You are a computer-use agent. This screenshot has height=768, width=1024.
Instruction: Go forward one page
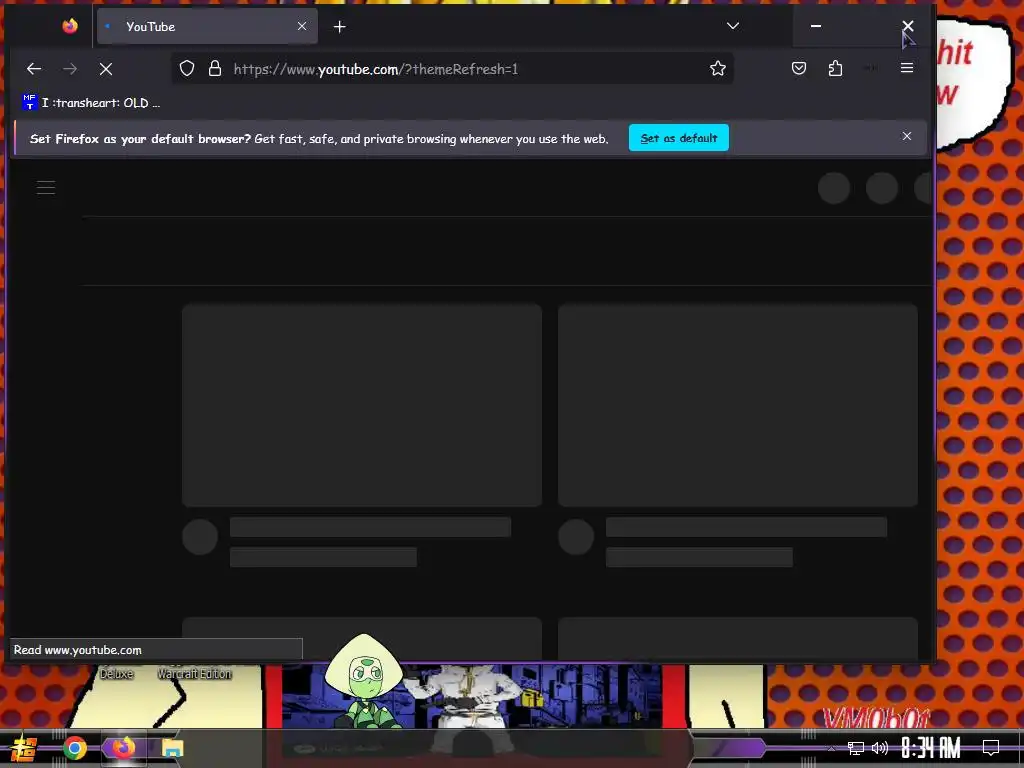(x=70, y=69)
